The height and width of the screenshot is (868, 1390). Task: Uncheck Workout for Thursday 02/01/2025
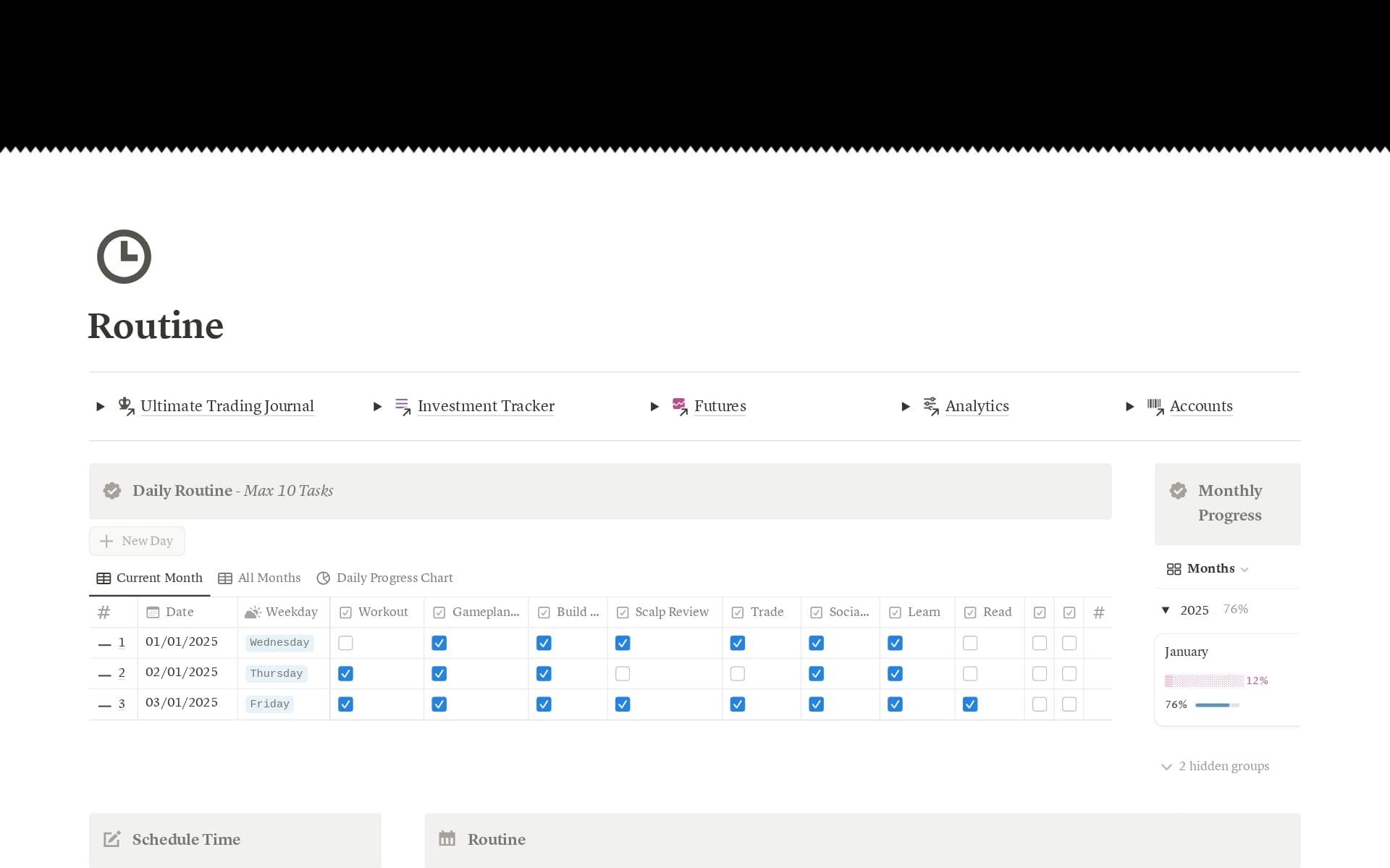(x=345, y=673)
